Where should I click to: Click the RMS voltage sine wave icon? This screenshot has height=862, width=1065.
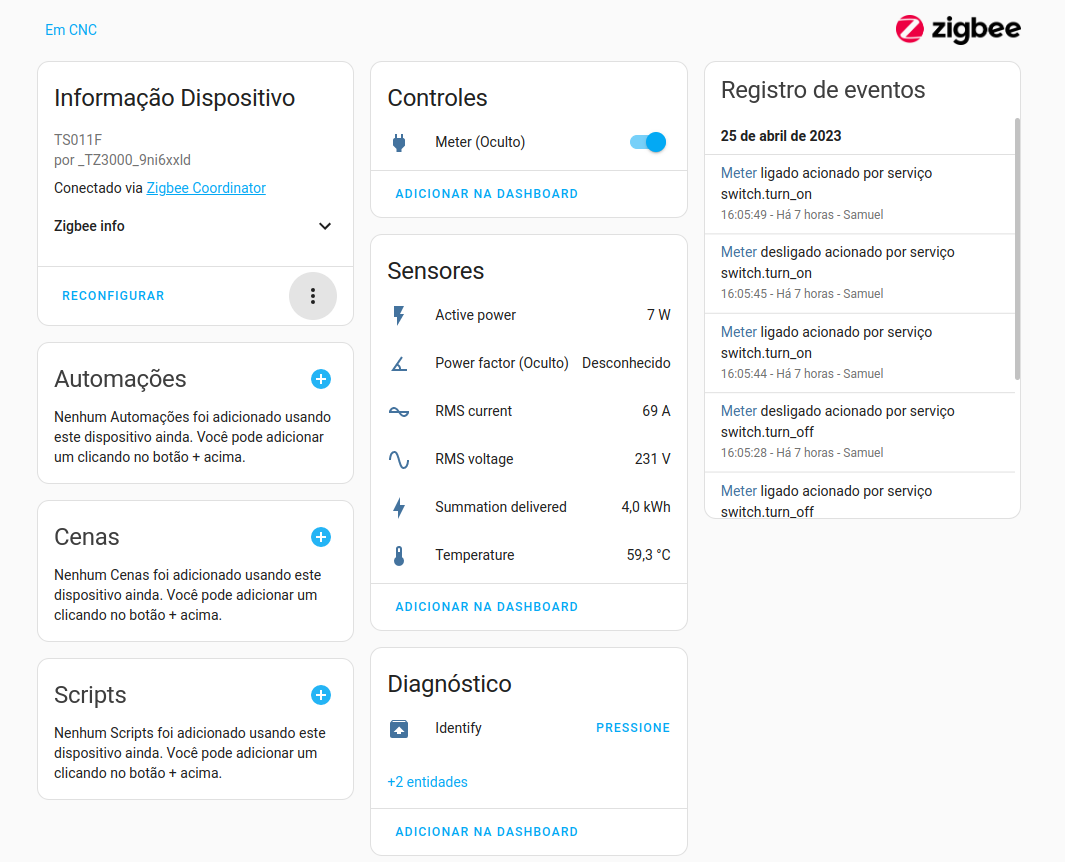[399, 459]
